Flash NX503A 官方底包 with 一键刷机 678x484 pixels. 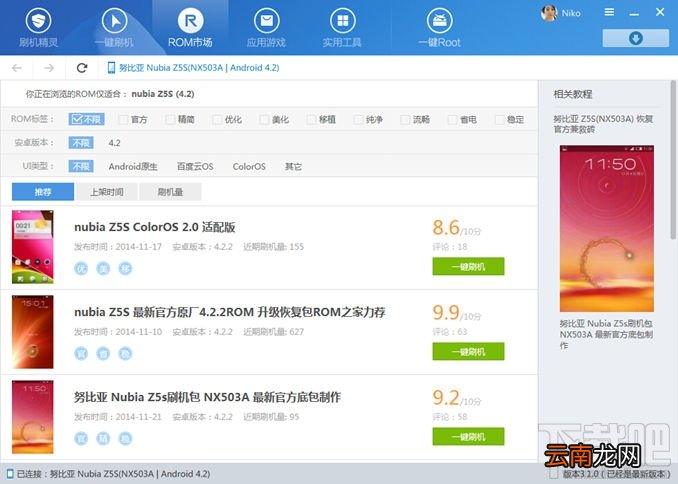pos(468,437)
